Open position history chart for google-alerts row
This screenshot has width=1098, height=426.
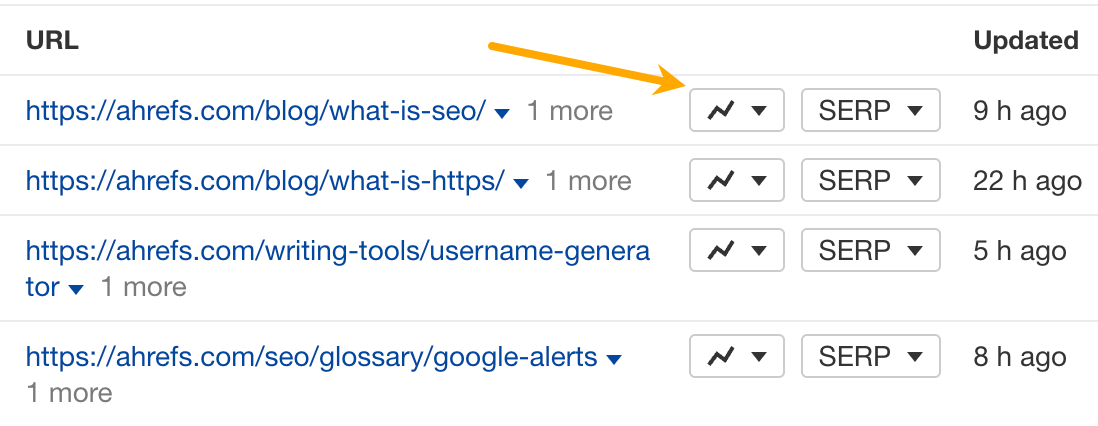[736, 357]
